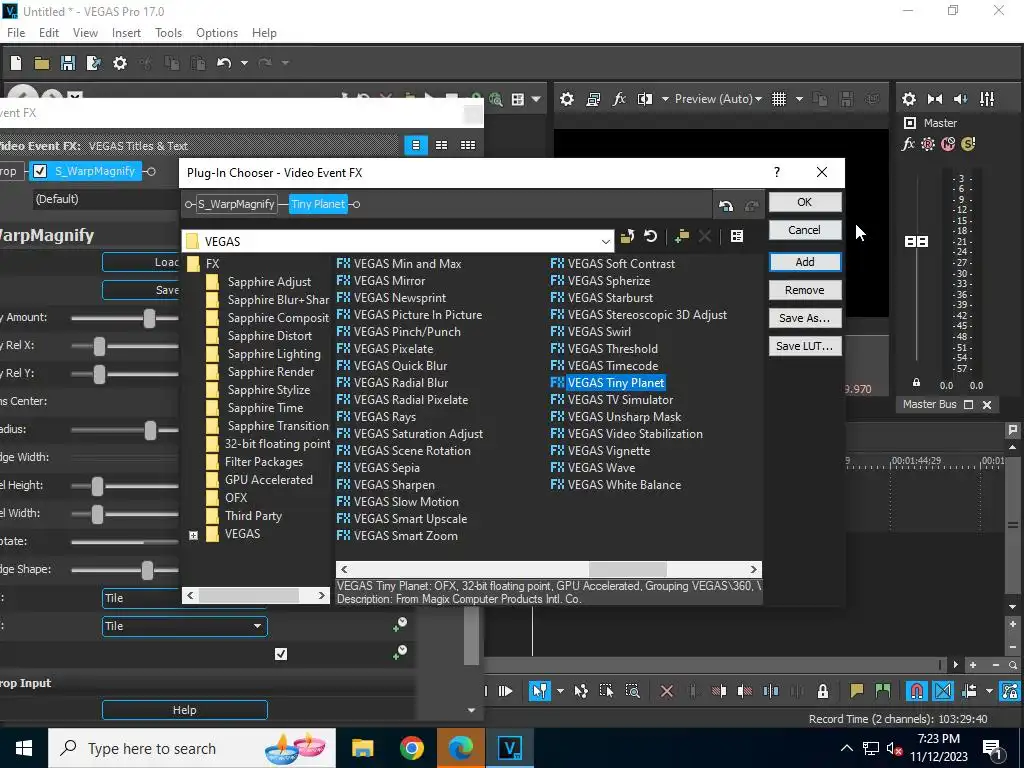This screenshot has width=1024, height=768.
Task: Click downmix output icon in Master Bus
Action: pos(935,99)
